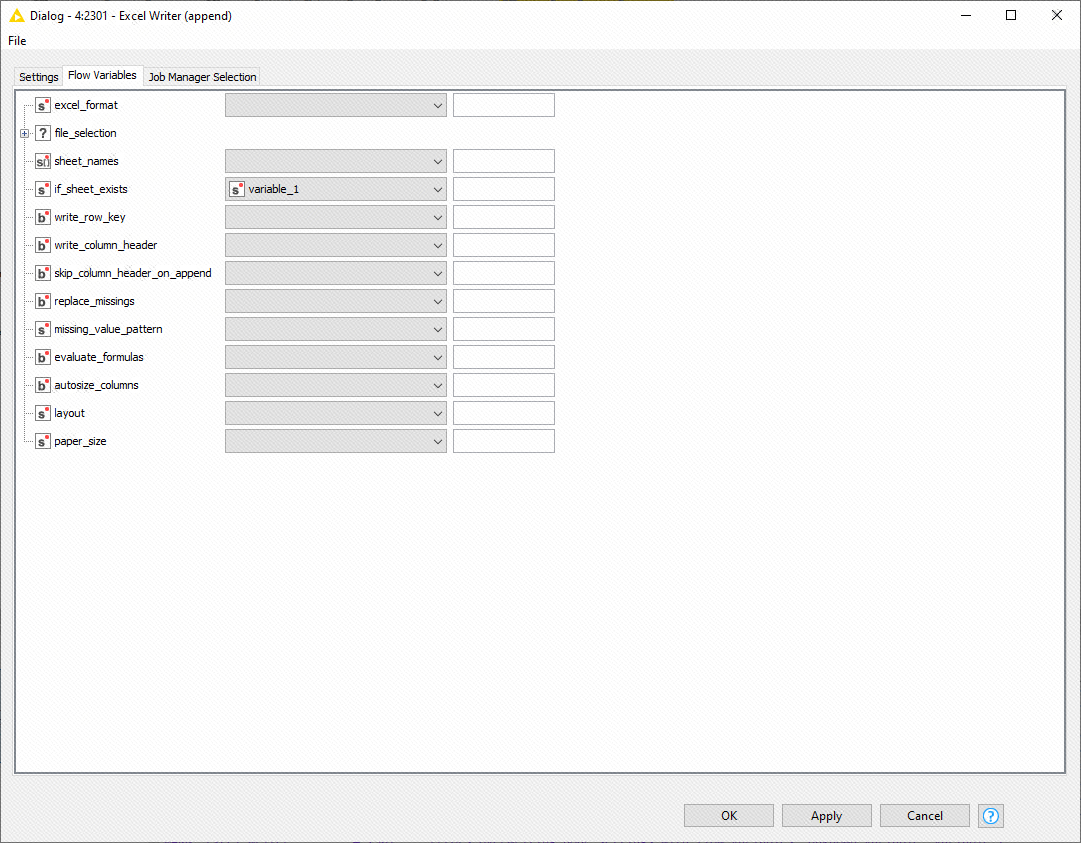The height and width of the screenshot is (843, 1081).
Task: Click the Apply button
Action: pos(826,815)
